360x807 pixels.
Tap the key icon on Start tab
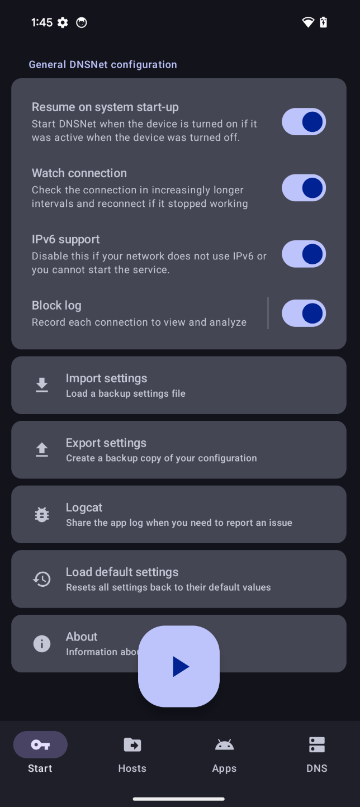point(40,744)
